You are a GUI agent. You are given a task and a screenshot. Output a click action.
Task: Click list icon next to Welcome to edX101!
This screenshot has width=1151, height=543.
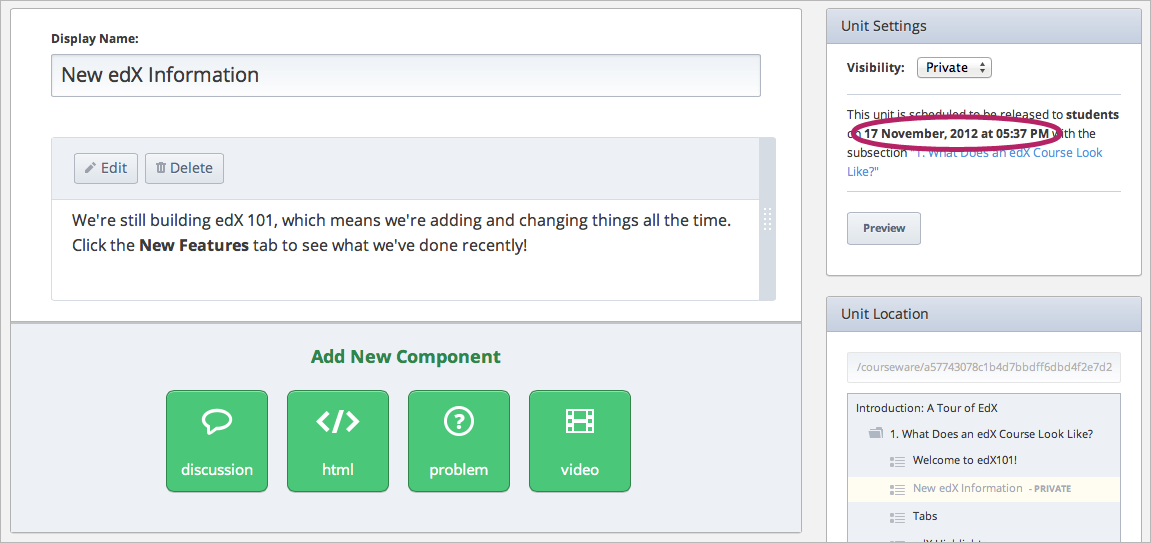(x=897, y=461)
